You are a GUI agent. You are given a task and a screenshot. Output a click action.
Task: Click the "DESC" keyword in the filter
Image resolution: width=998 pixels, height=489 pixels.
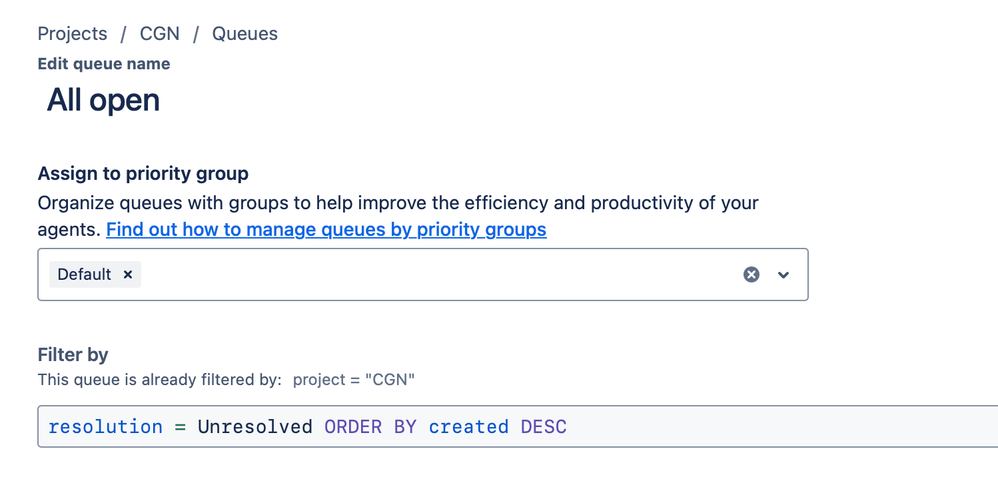point(543,427)
